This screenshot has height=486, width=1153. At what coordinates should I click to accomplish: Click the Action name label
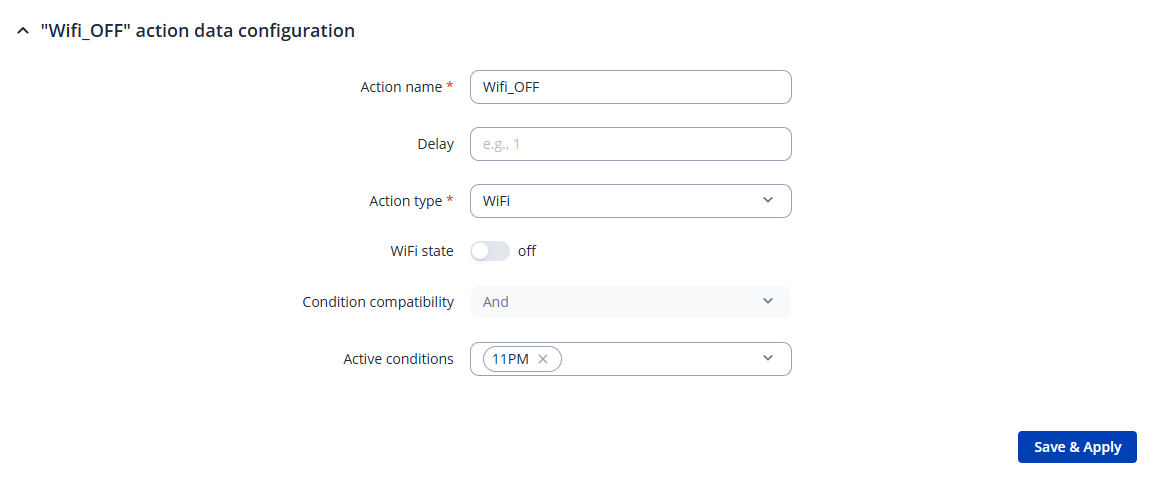click(x=401, y=87)
